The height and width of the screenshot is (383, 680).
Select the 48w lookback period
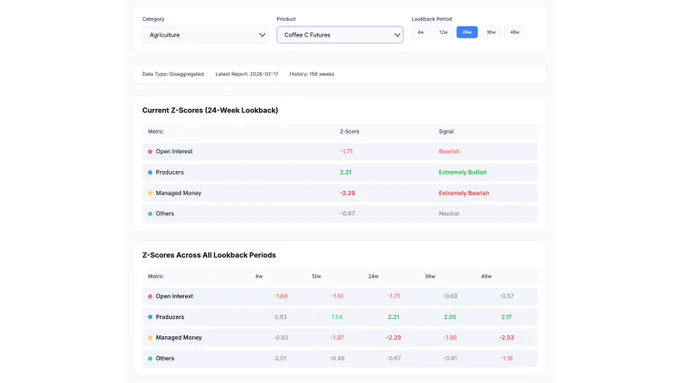coord(515,32)
